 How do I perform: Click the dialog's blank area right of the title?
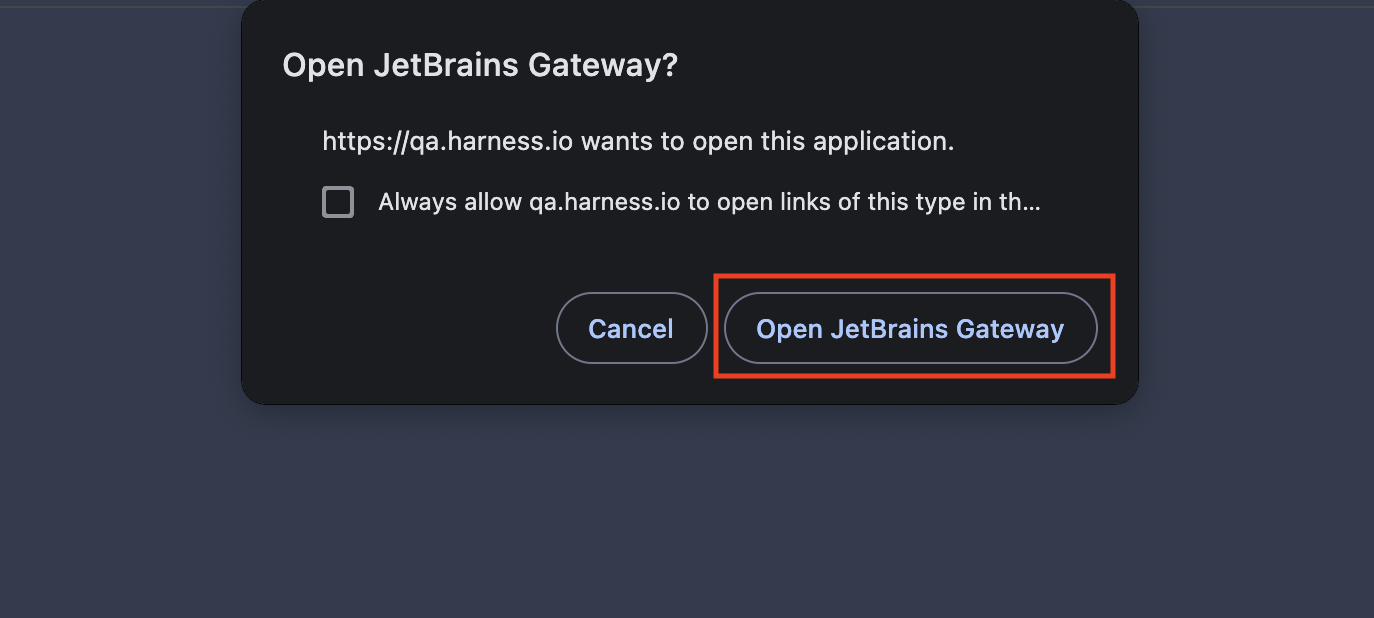[x=900, y=66]
